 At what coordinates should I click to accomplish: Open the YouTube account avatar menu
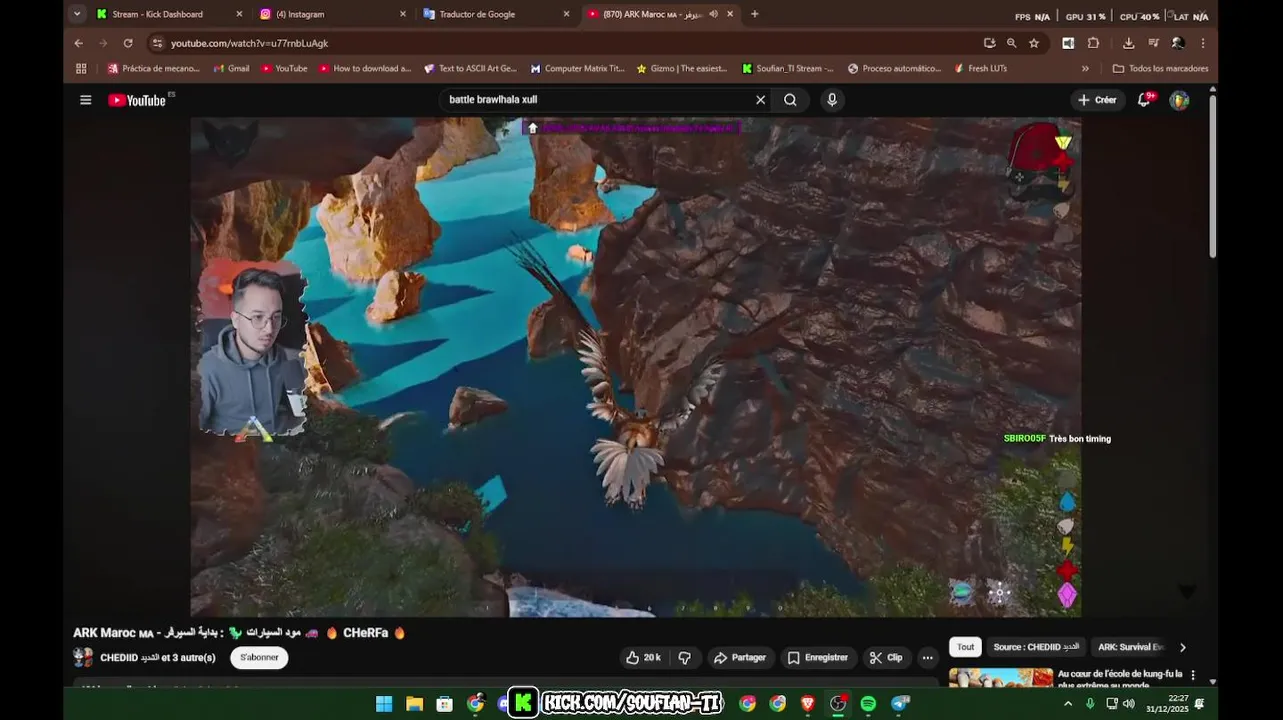[1179, 100]
